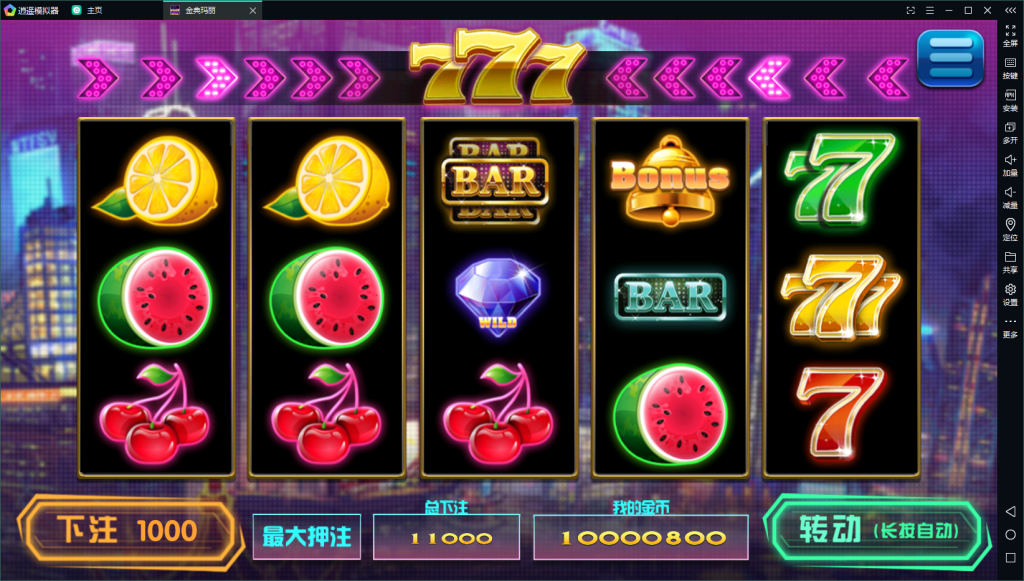Open the location (定位) tool
The height and width of the screenshot is (581, 1024).
[1010, 230]
